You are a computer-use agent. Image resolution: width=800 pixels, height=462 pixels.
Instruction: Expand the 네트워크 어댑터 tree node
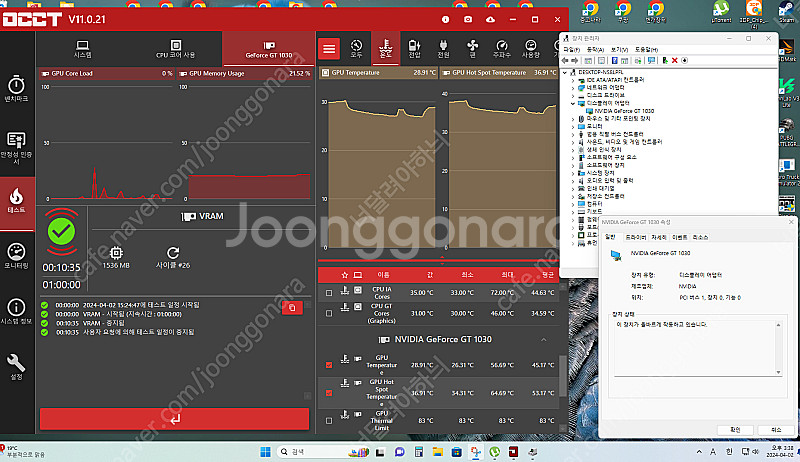(x=572, y=88)
